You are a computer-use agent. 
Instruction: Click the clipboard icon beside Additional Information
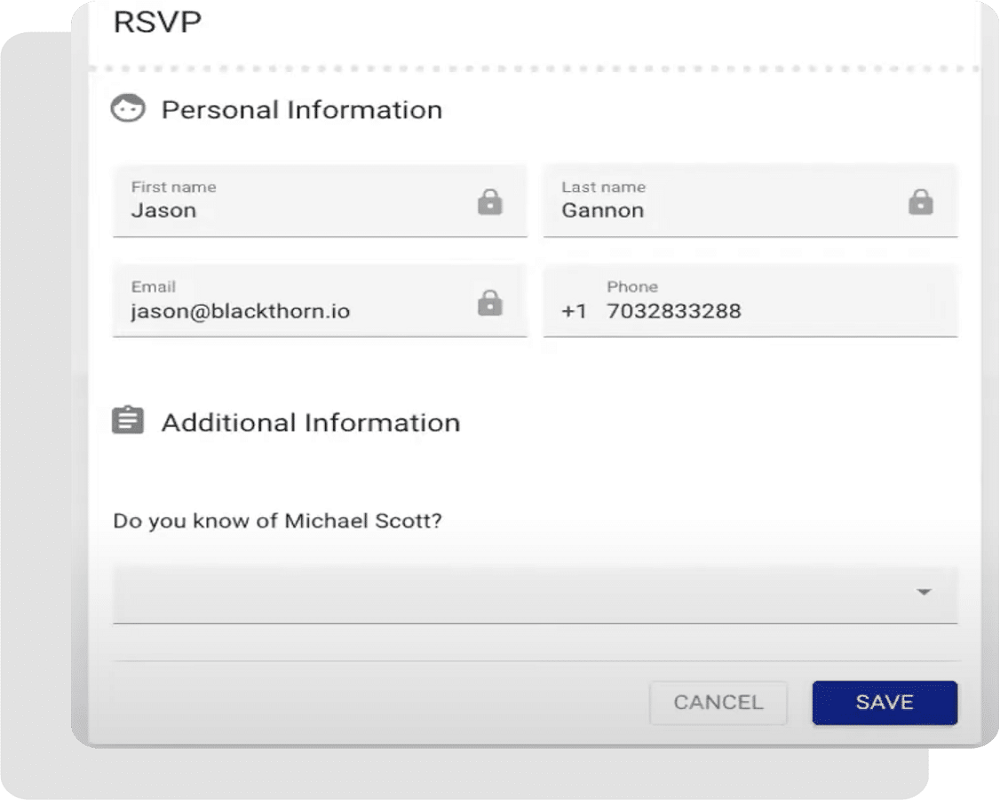(x=128, y=420)
